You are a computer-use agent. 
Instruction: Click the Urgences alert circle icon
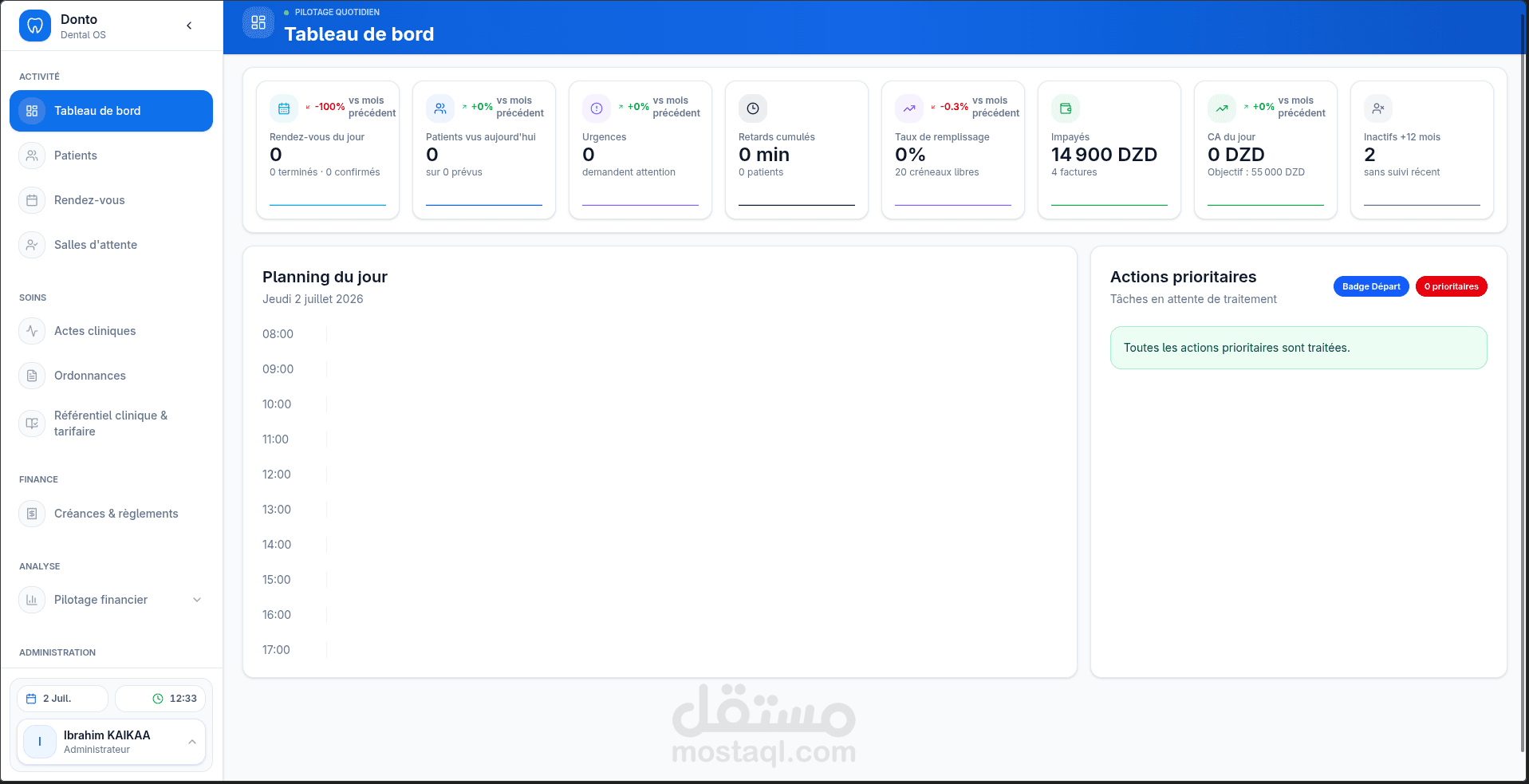[597, 108]
